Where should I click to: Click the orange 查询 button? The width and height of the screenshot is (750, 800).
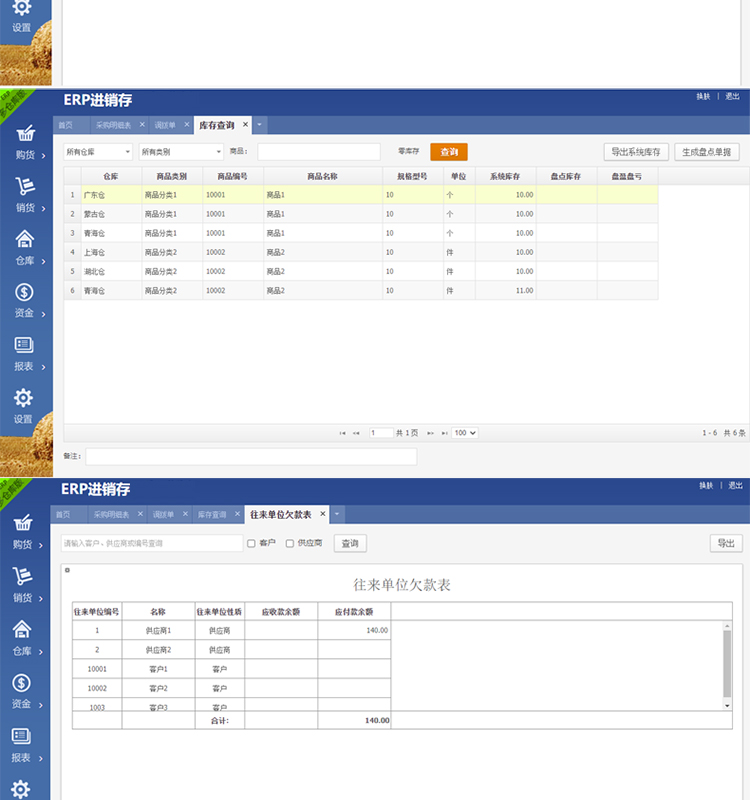449,152
